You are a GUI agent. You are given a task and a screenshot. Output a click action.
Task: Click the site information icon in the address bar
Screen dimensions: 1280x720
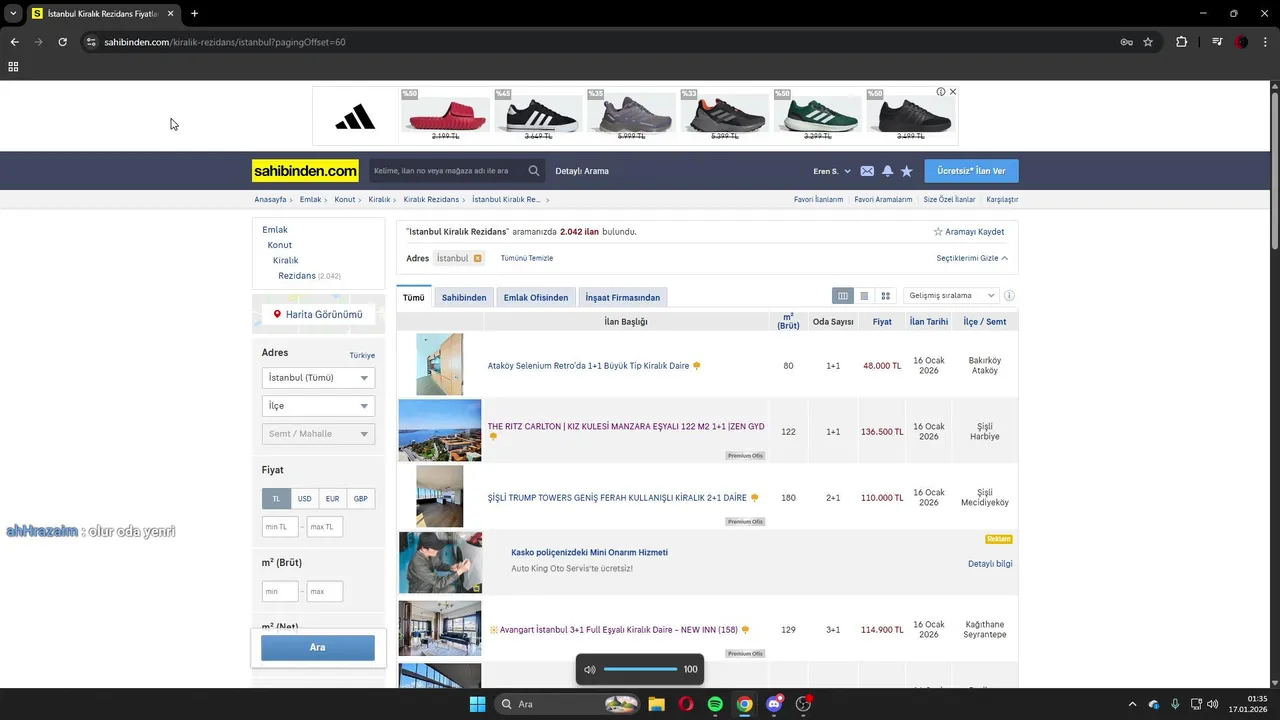pyautogui.click(x=91, y=42)
